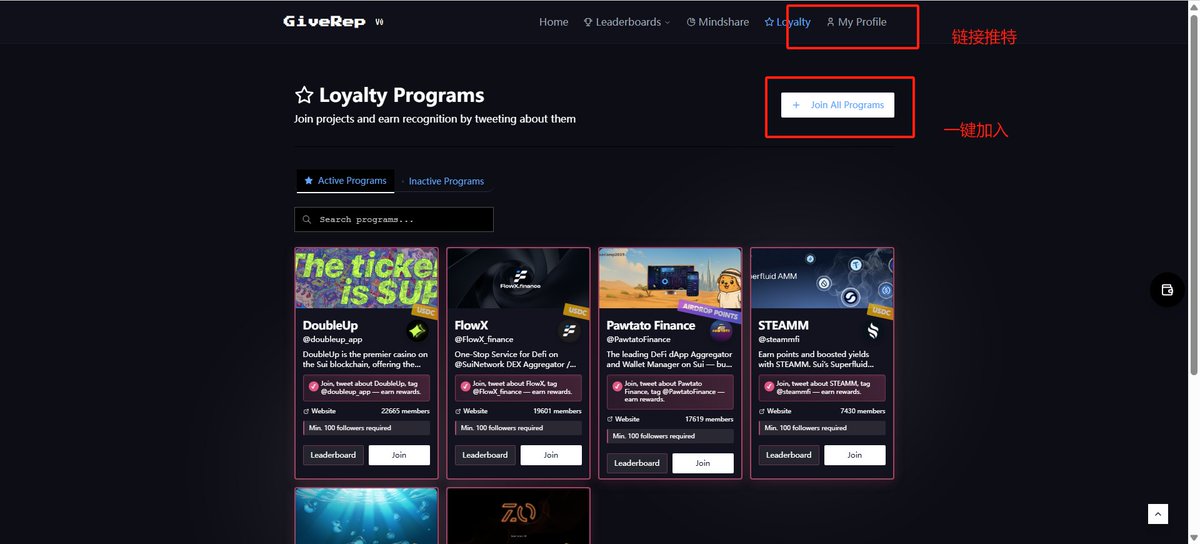
Task: Open the Pawtato Finance Website link
Action: point(624,419)
